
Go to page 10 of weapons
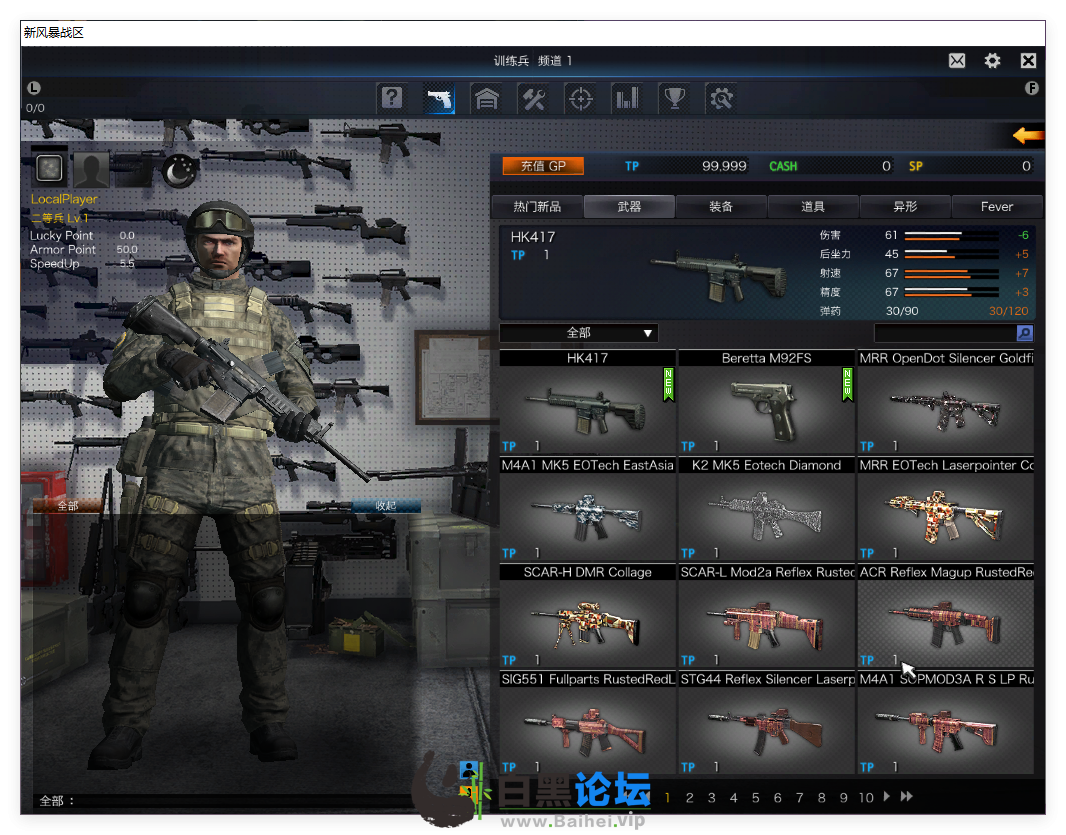[x=865, y=798]
